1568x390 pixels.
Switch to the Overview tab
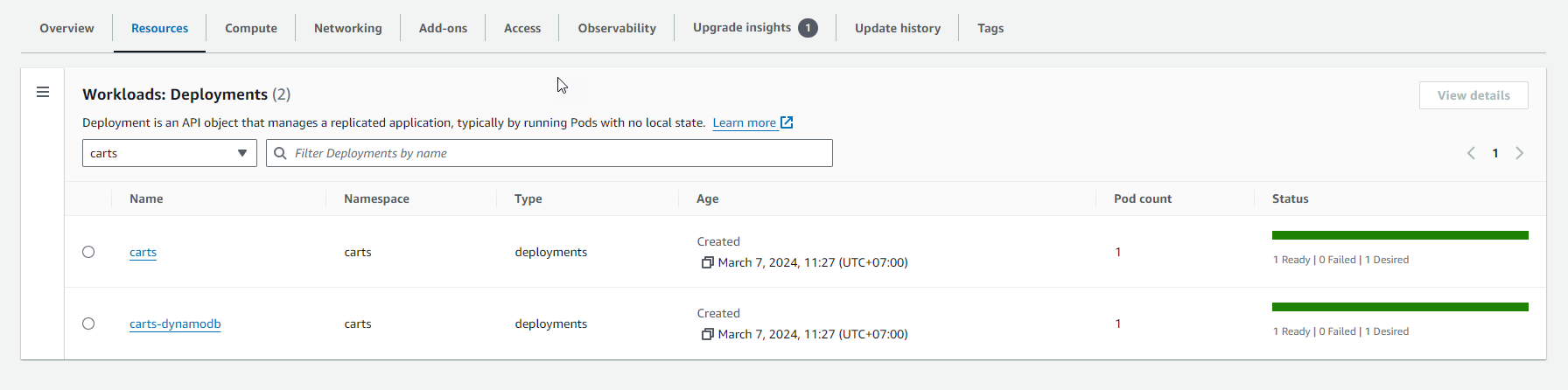pos(66,28)
